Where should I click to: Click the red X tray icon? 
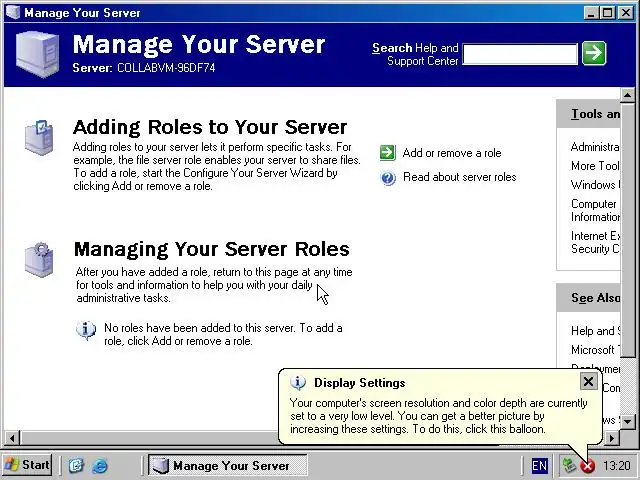[x=588, y=466]
